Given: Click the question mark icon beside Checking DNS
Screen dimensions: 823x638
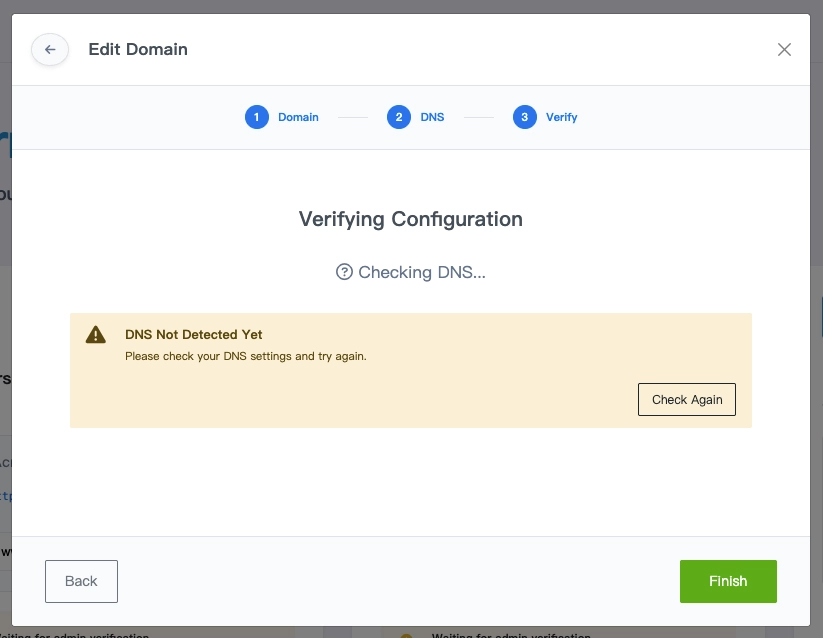Looking at the screenshot, I should pyautogui.click(x=344, y=272).
